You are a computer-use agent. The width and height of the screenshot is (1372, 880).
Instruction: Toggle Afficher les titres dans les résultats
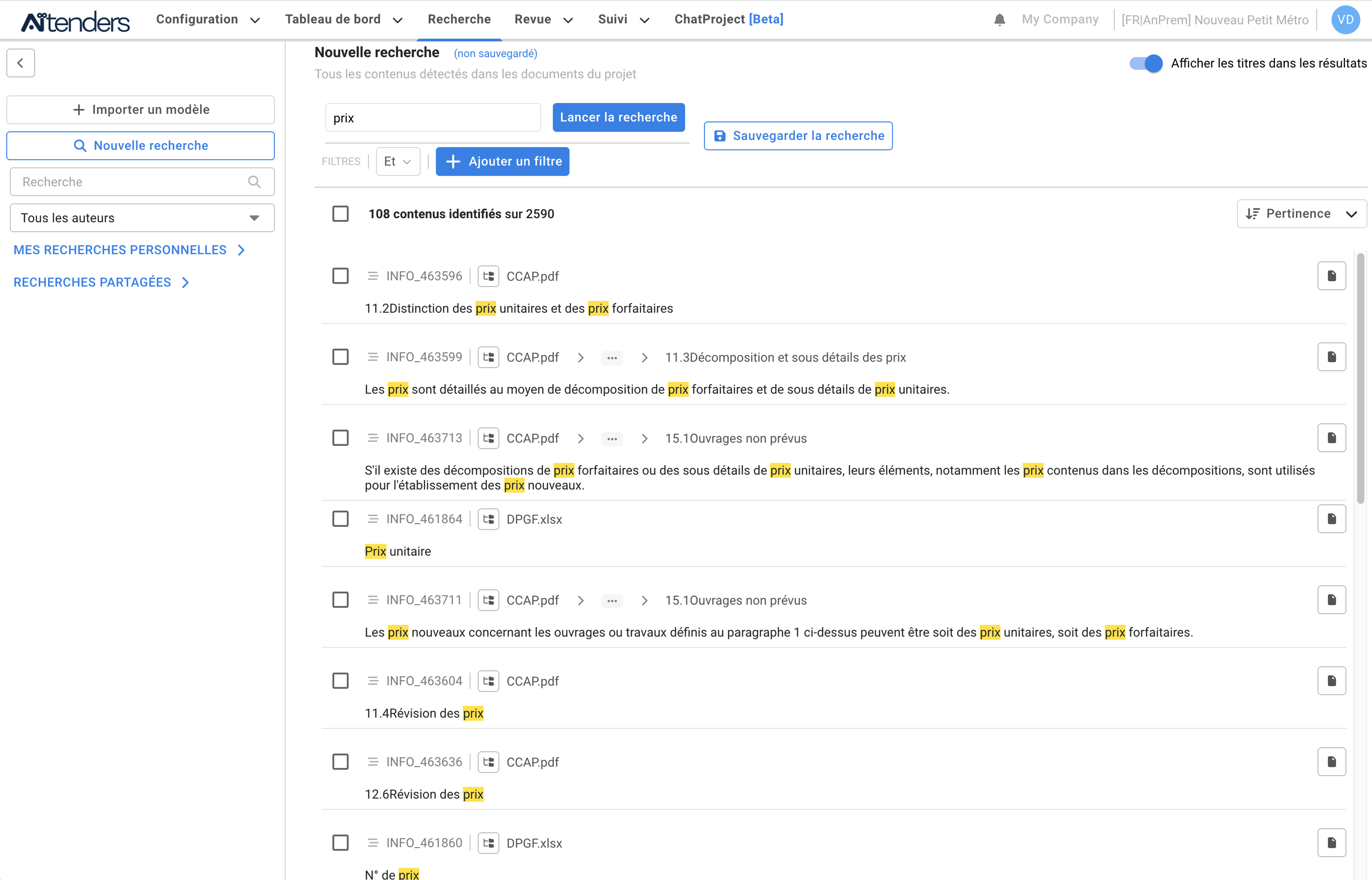(1145, 63)
